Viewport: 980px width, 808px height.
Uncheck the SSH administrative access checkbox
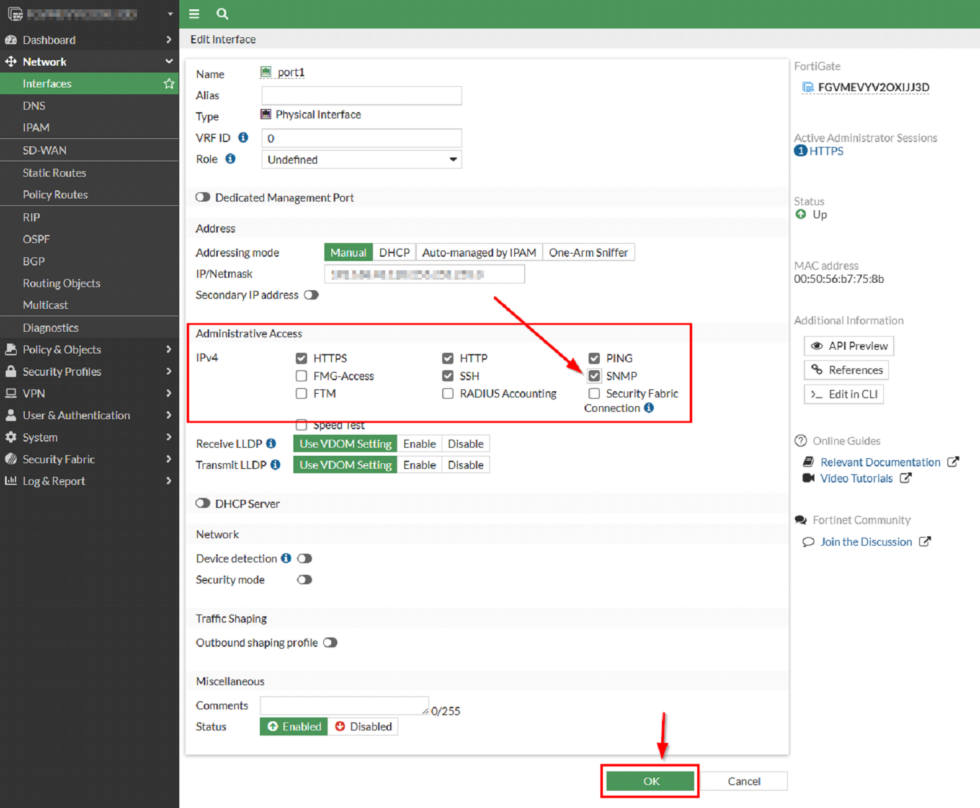pyautogui.click(x=449, y=376)
